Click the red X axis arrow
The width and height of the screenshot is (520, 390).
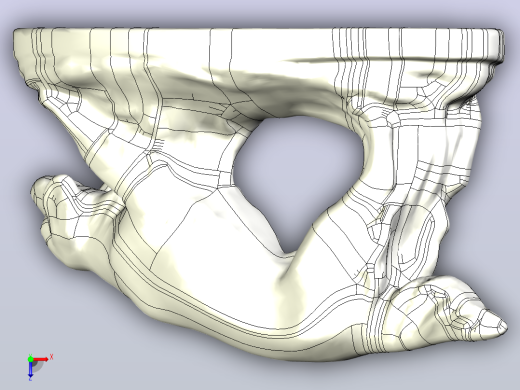pyautogui.click(x=41, y=359)
